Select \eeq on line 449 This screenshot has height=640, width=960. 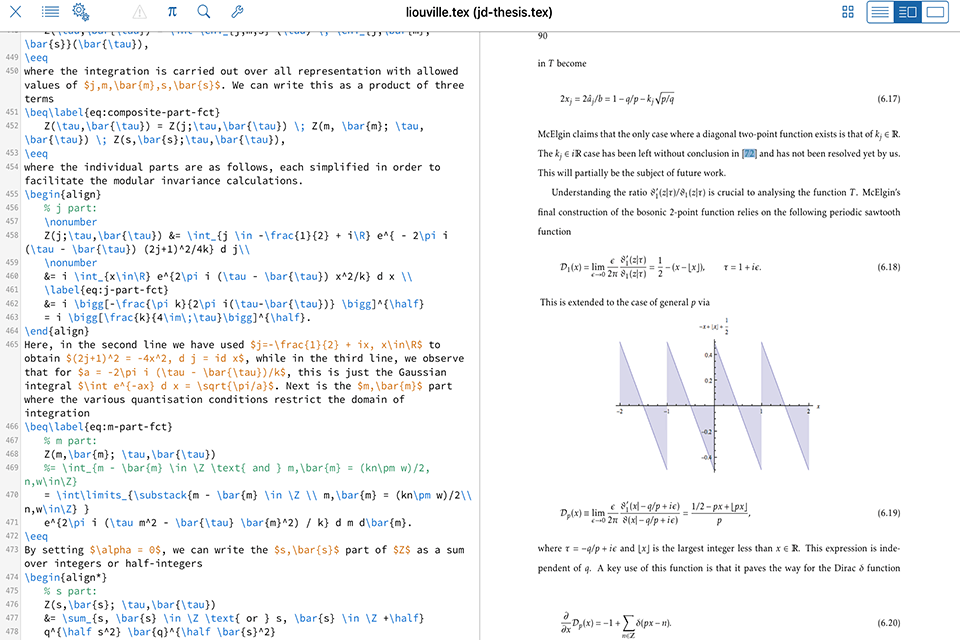click(x=36, y=58)
